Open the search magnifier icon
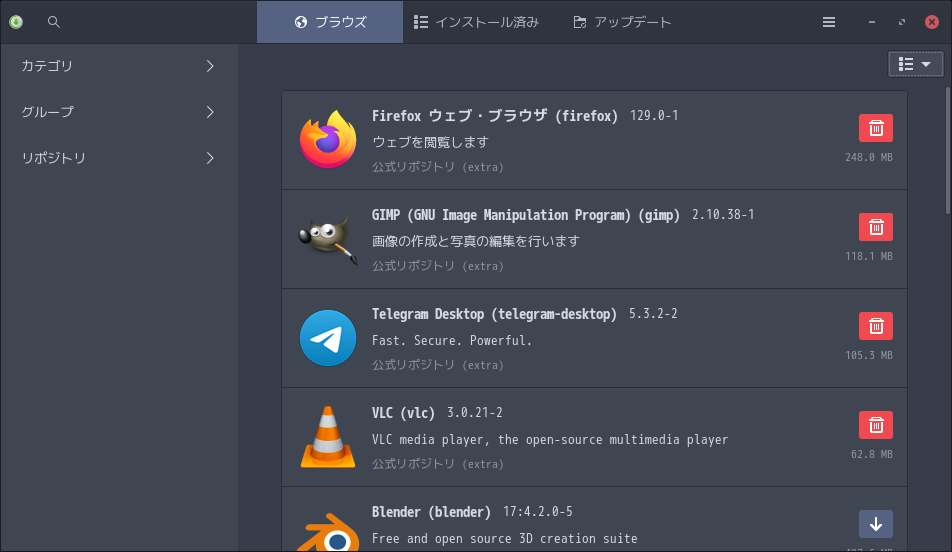952x552 pixels. (x=54, y=22)
